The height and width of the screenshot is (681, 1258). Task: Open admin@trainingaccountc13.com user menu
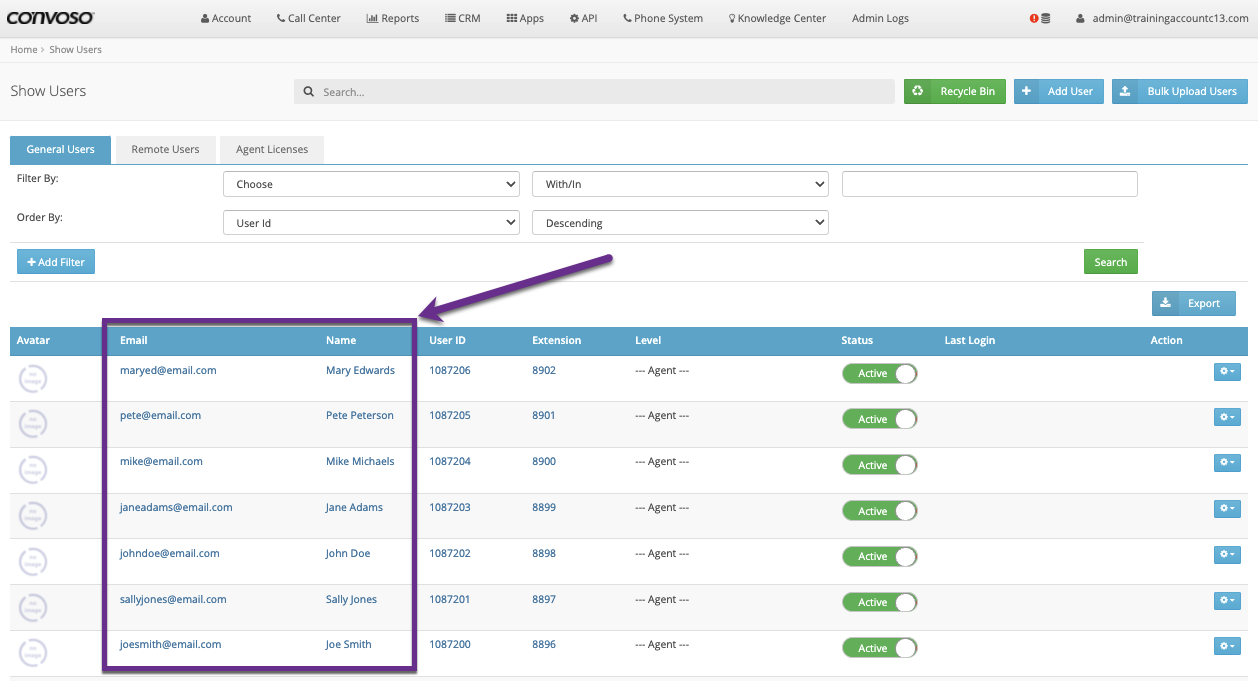[x=1162, y=18]
